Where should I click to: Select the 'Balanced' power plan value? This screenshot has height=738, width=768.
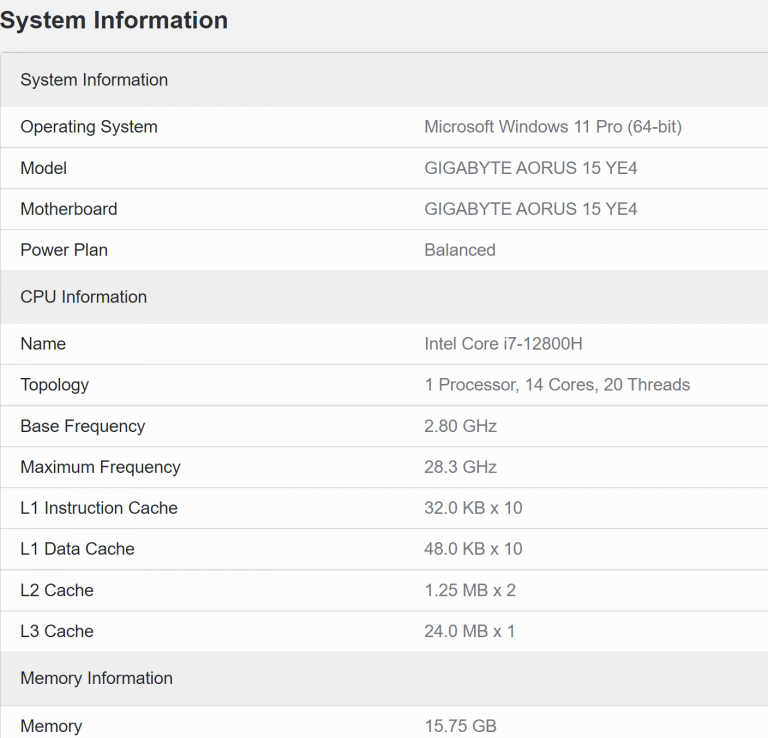460,250
